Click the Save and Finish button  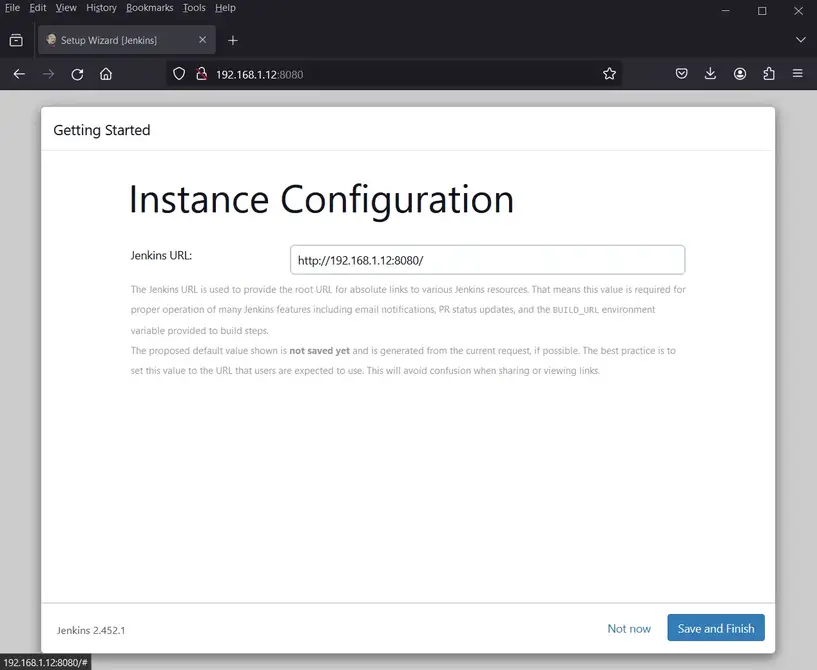[x=715, y=628]
